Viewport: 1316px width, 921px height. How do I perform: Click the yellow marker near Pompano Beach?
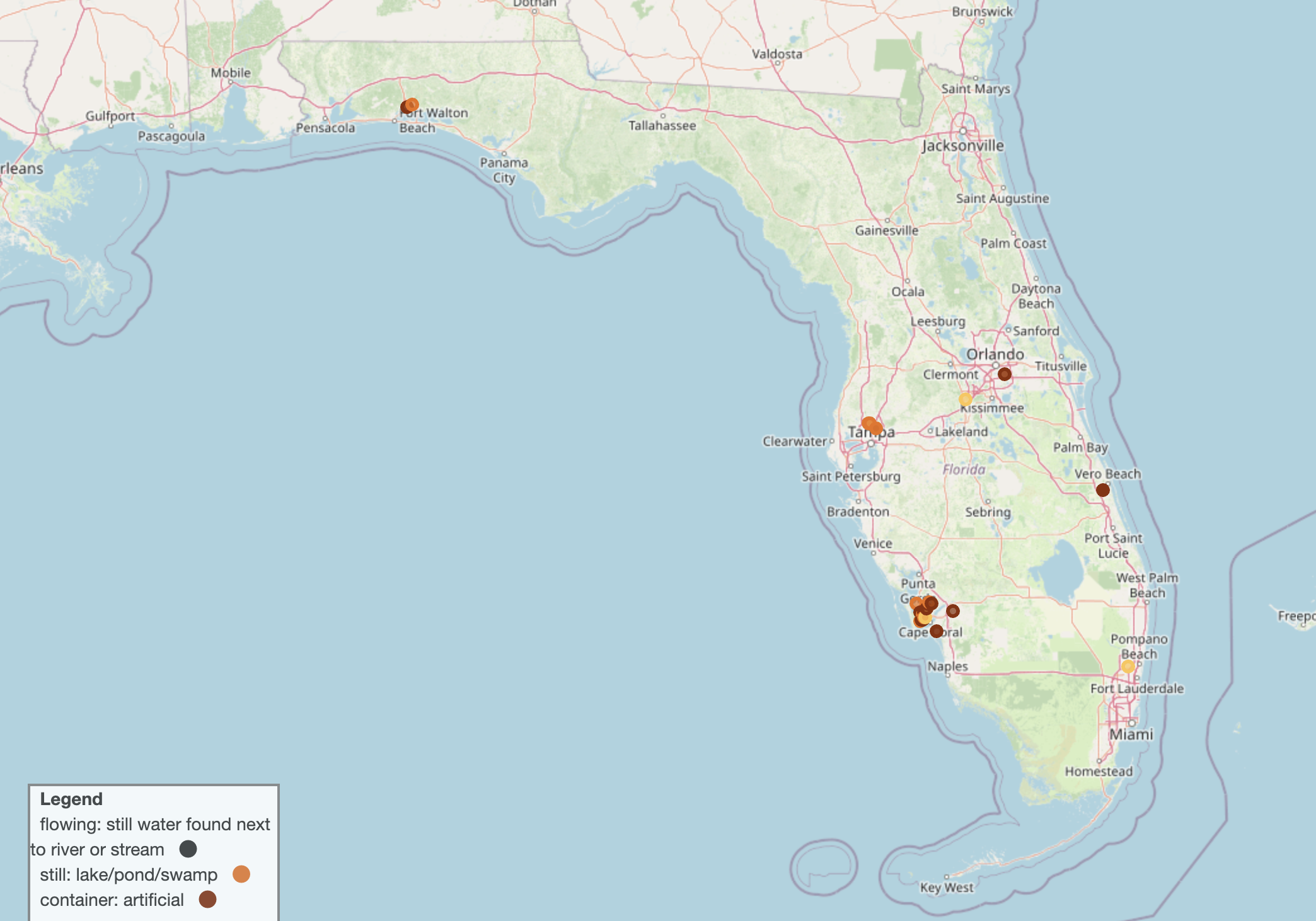pos(1128,666)
